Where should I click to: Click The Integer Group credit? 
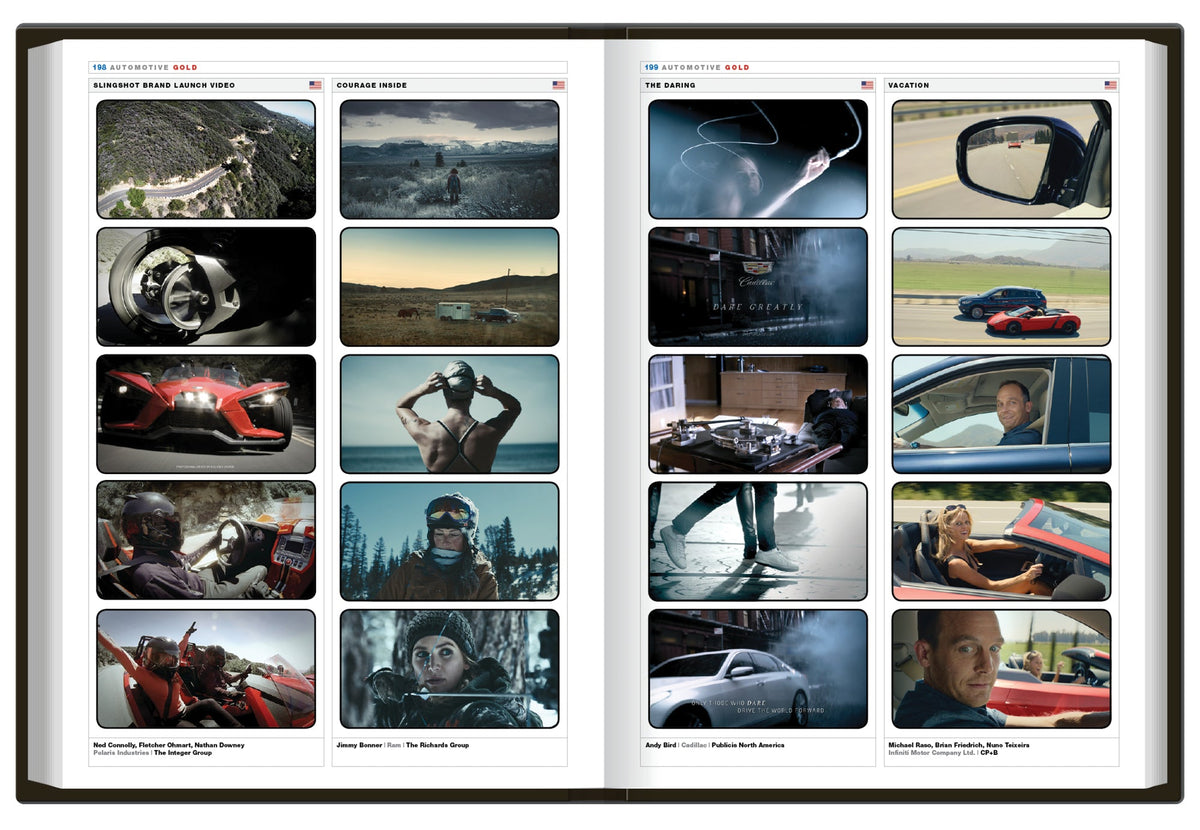coord(183,753)
